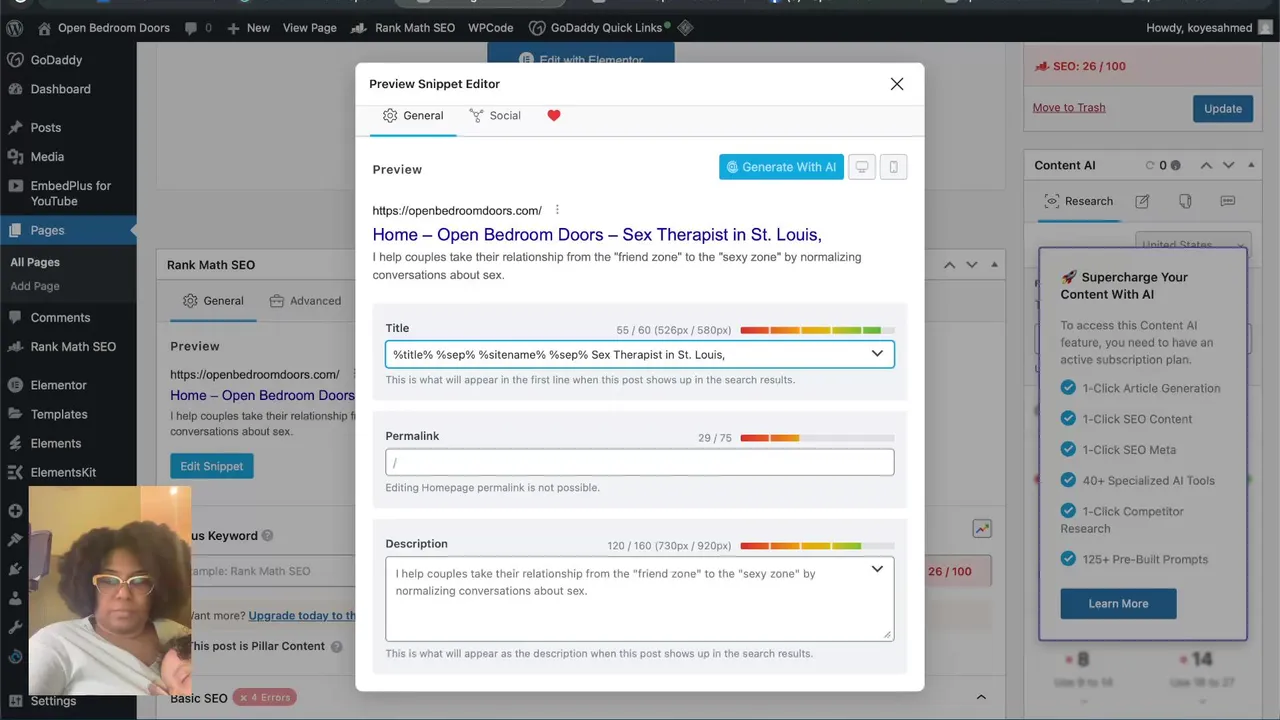
Task: Click the WordPress logo in admin bar
Action: [15, 28]
